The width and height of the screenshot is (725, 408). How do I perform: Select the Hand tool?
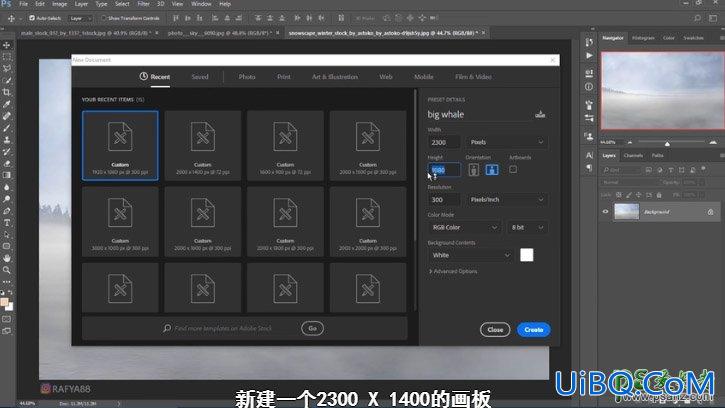(x=7, y=258)
